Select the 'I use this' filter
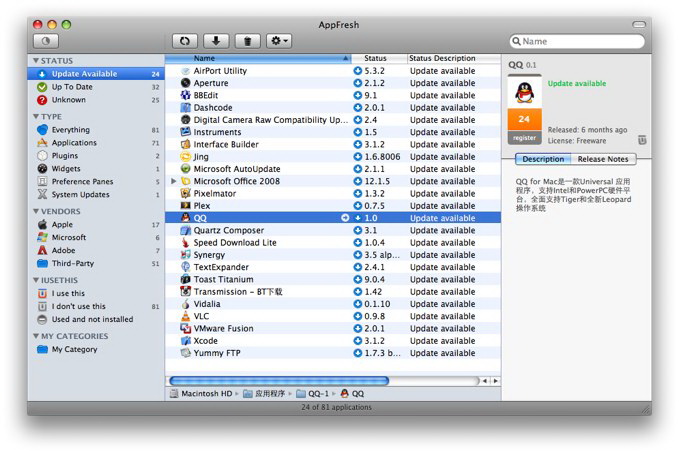Image resolution: width=679 pixels, height=453 pixels. (96, 294)
